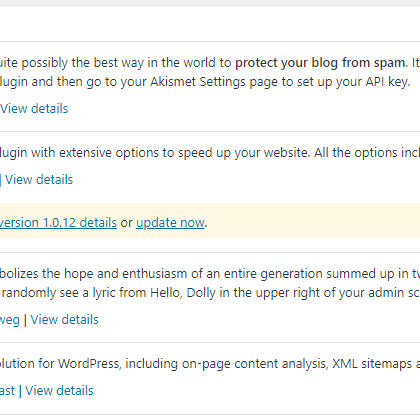View details for the WordPress SEO plugin
Viewport: 420px width, 416px height.
coord(59,391)
